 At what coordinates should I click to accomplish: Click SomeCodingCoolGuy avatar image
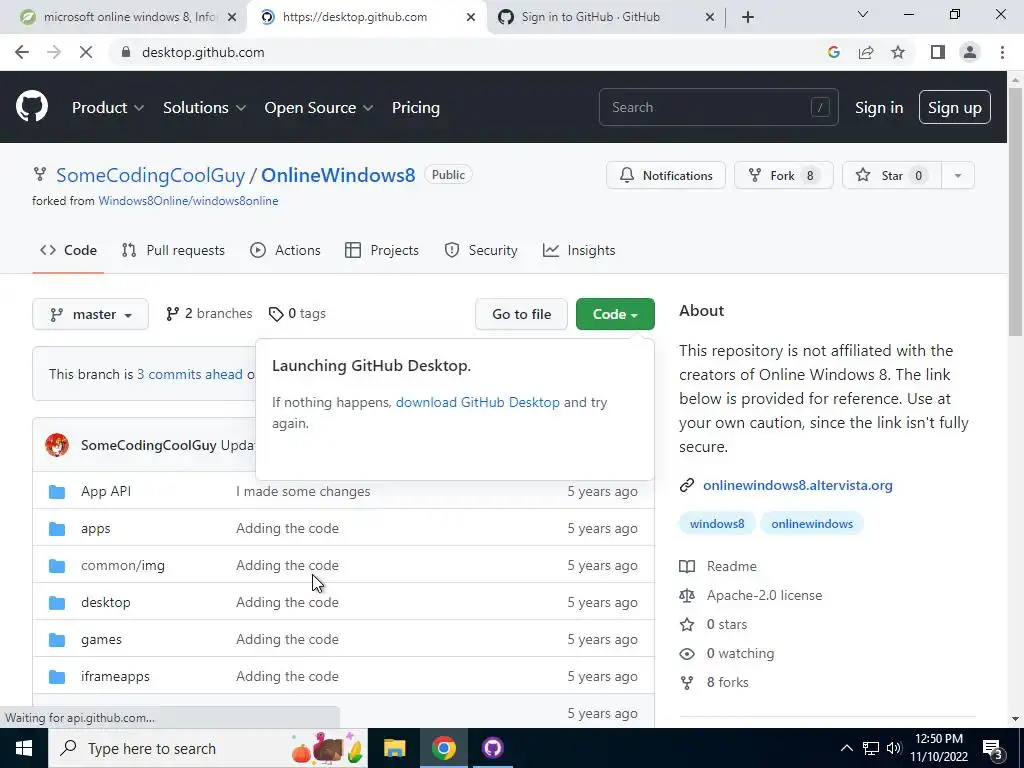(57, 445)
